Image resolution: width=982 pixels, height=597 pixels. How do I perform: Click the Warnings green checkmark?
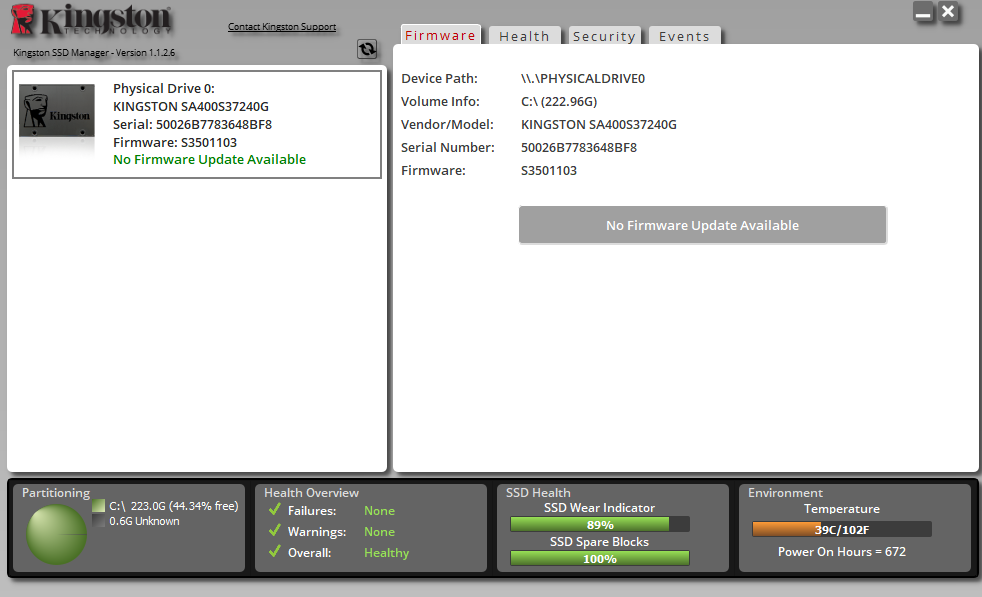tap(274, 531)
